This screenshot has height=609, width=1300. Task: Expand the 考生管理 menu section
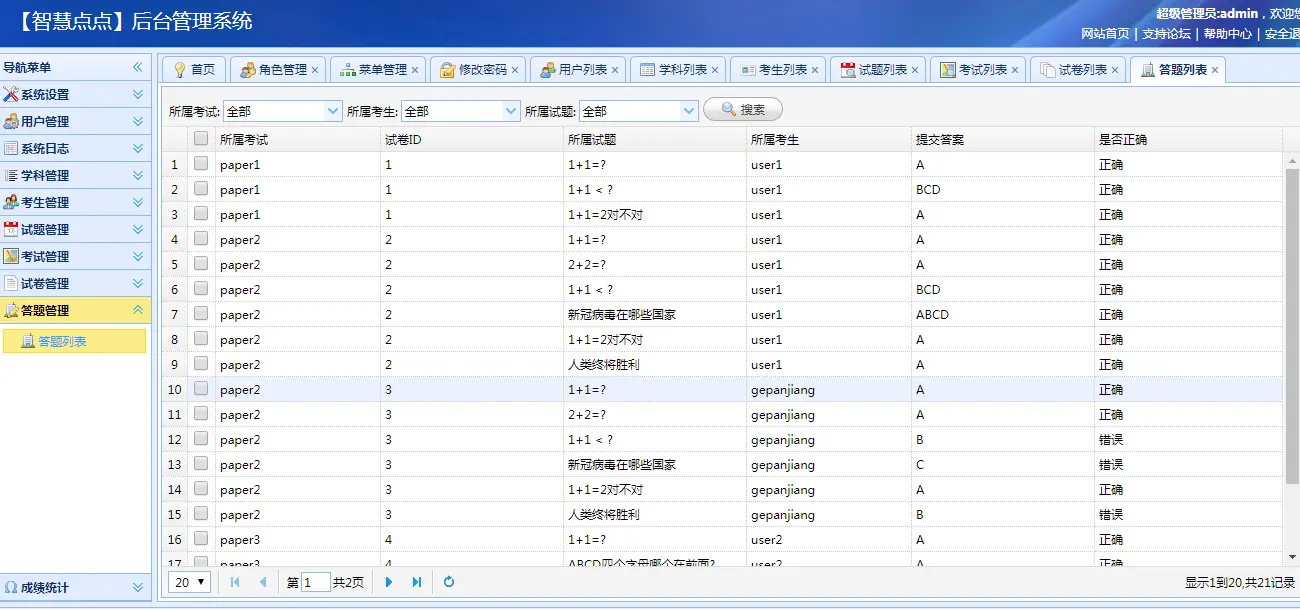138,203
